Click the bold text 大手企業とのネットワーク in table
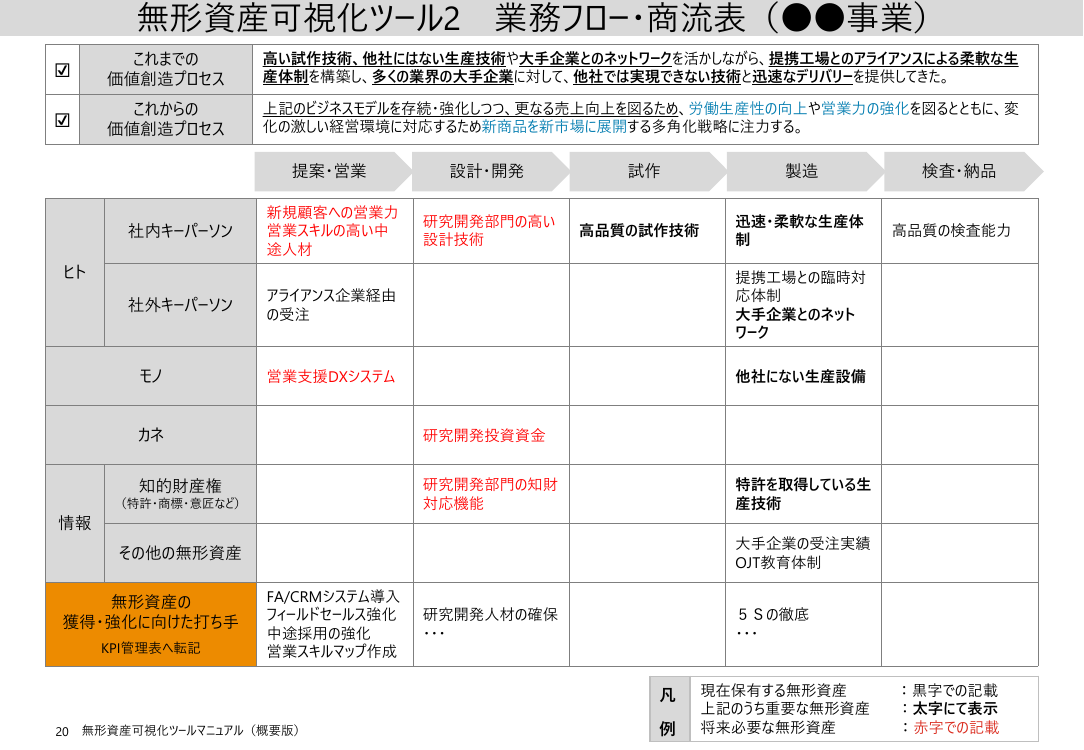This screenshot has width=1084, height=750. pos(796,324)
